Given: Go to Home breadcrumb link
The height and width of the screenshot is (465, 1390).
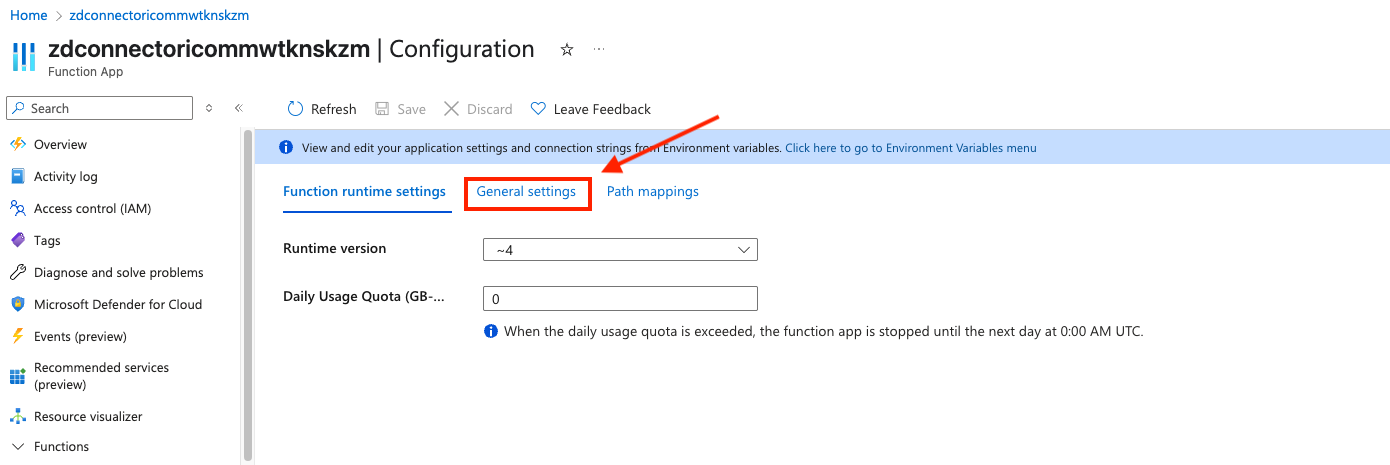Looking at the screenshot, I should tap(29, 15).
